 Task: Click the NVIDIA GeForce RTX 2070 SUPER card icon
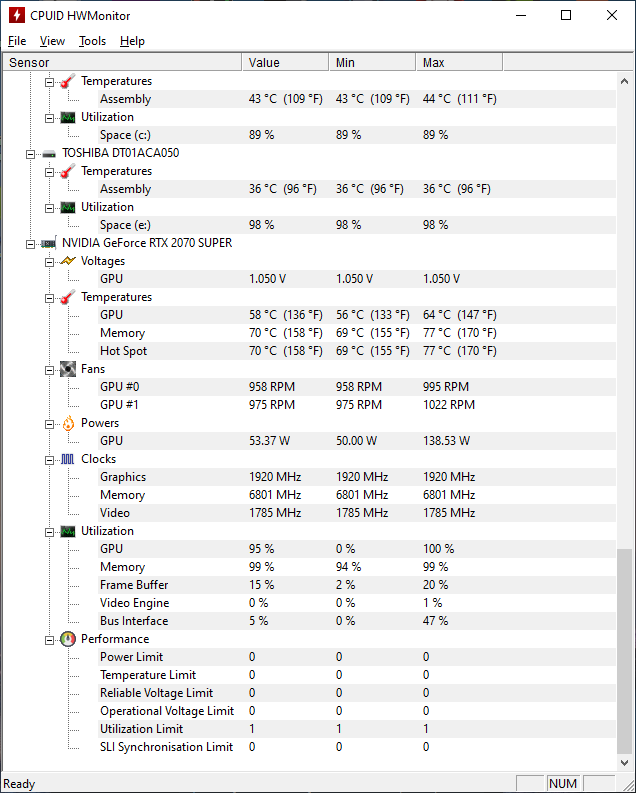click(48, 243)
